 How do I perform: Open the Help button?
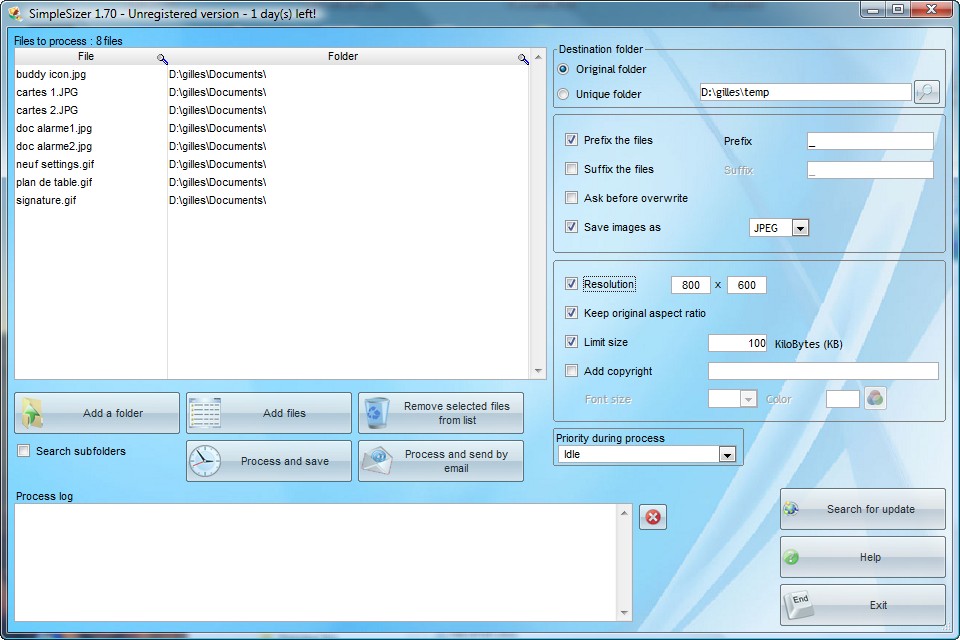click(x=863, y=557)
